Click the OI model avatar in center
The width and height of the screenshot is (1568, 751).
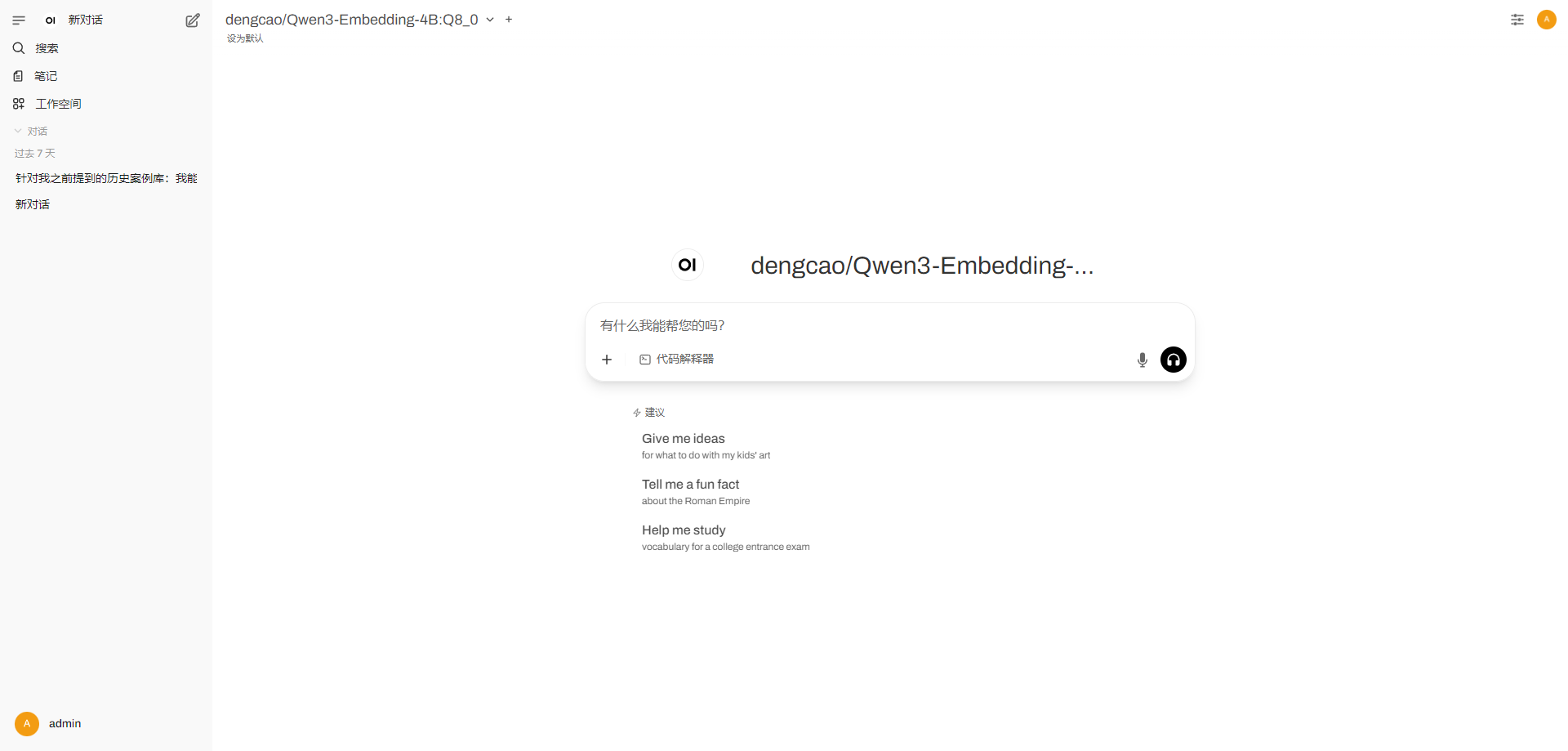click(688, 265)
